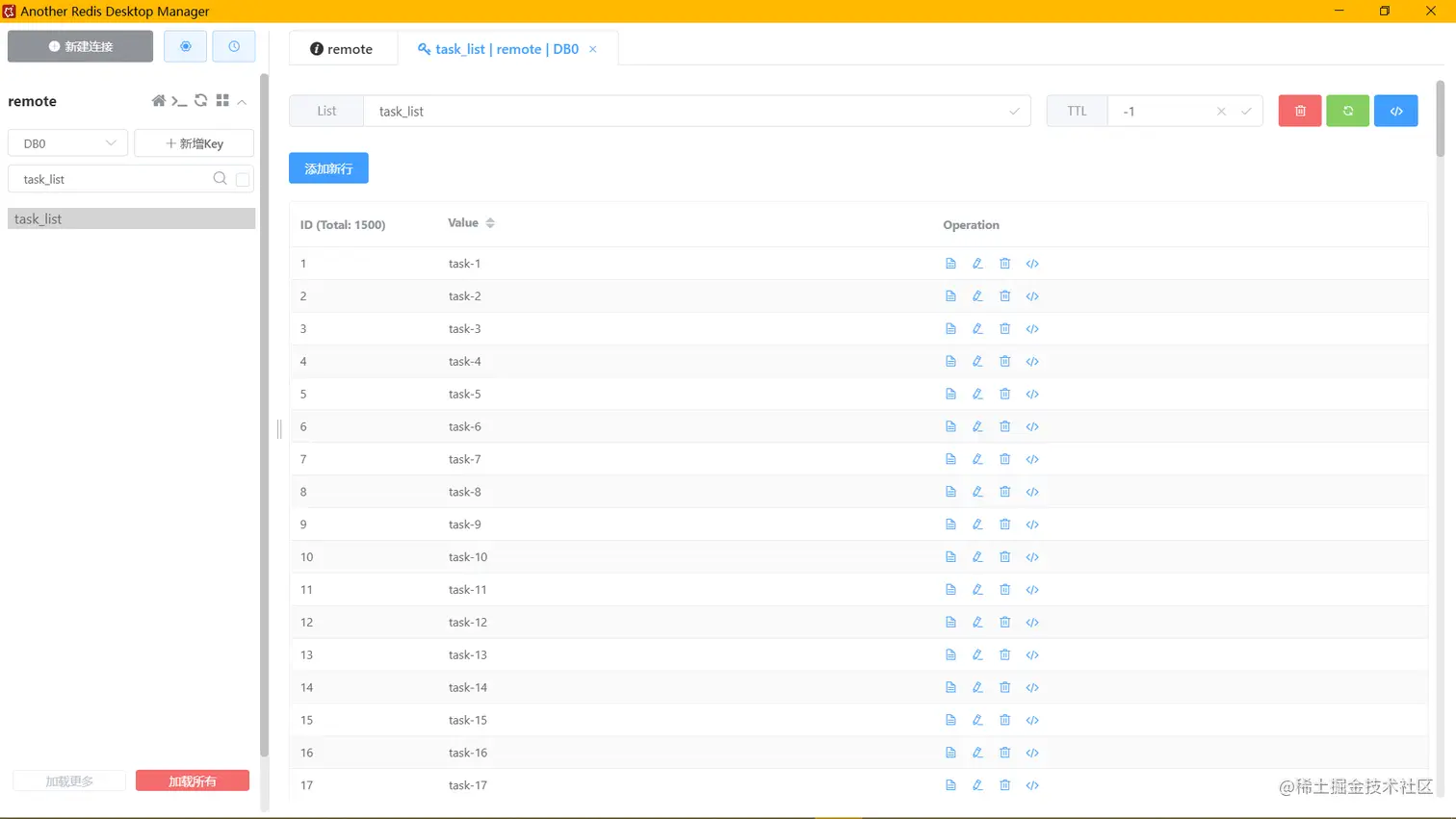Collapse the remote connection chevron
Image resolution: width=1456 pixels, height=819 pixels.
click(x=243, y=102)
